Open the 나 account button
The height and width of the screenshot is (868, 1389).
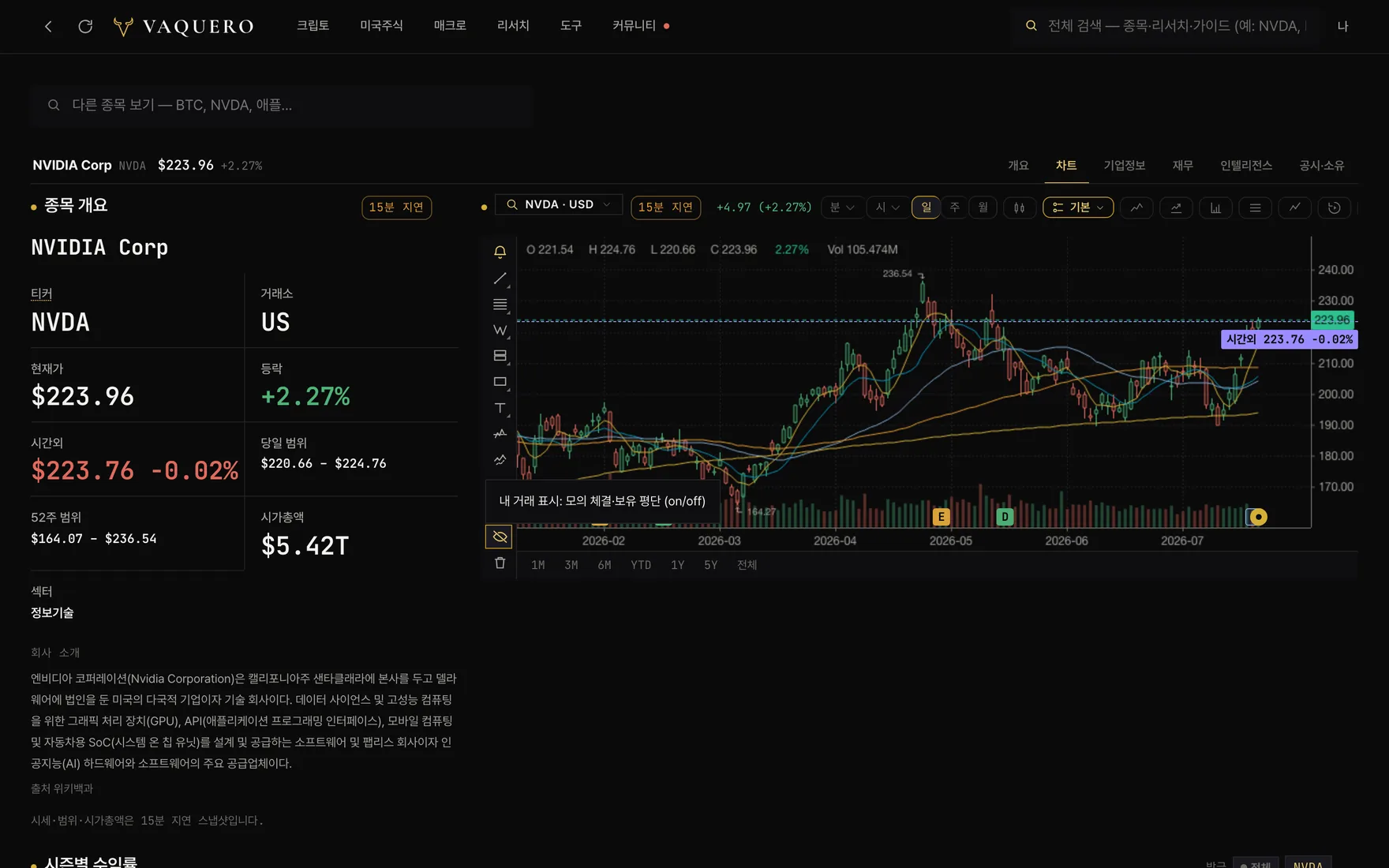[x=1342, y=26]
